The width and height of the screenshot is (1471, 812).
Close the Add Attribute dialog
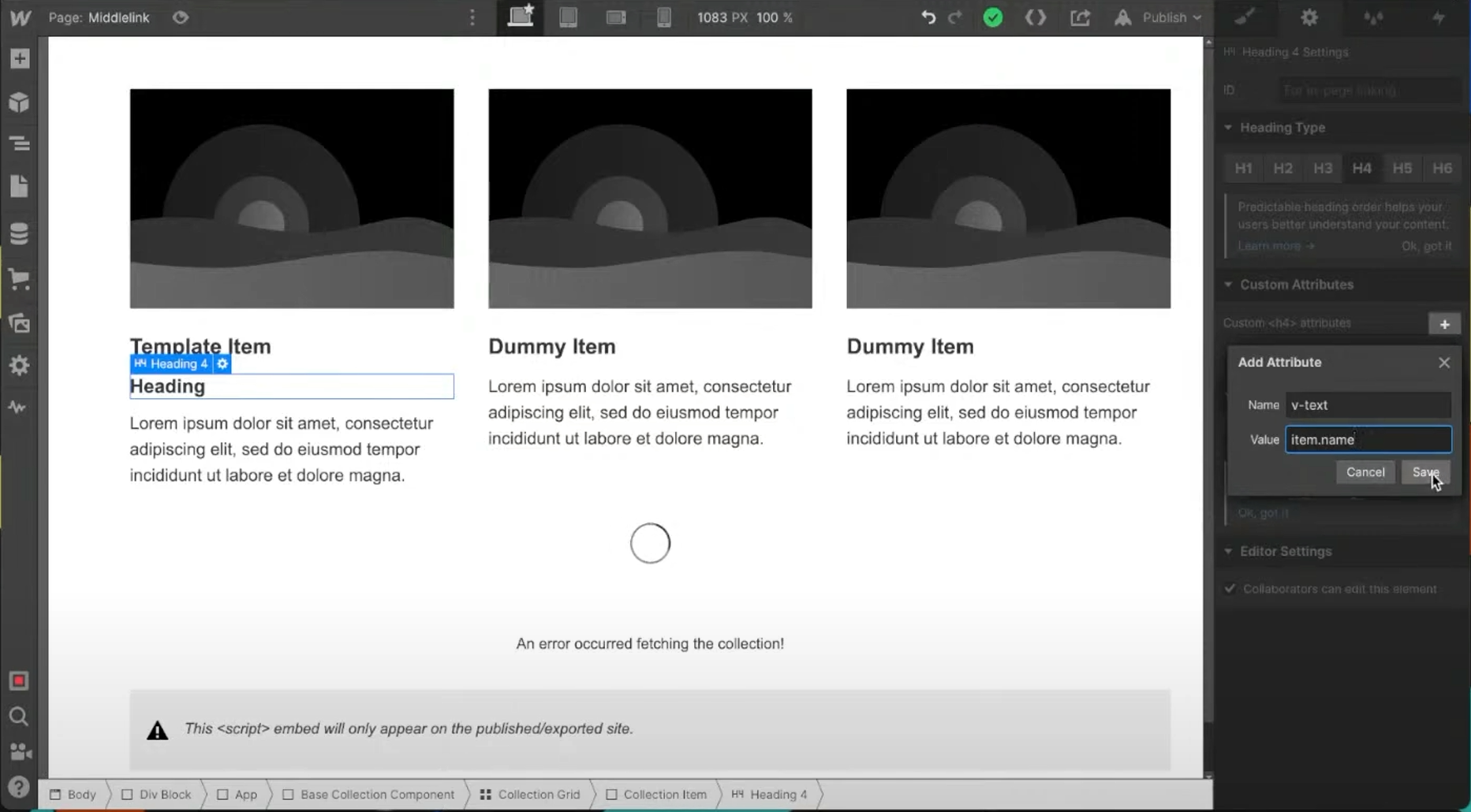[1444, 363]
